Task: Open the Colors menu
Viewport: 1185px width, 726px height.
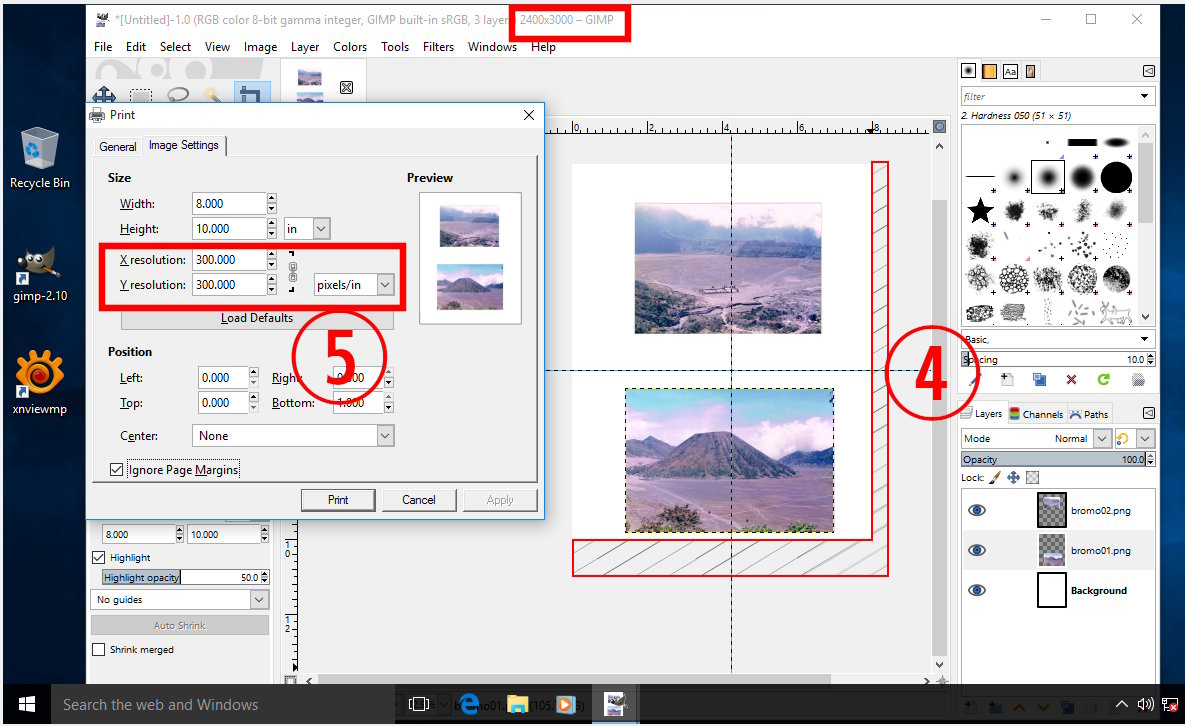Action: click(350, 47)
